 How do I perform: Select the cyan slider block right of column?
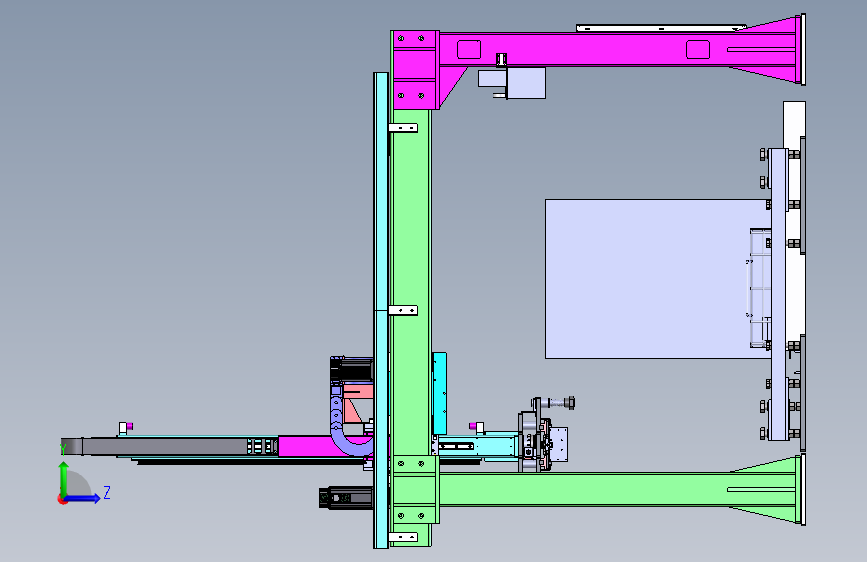coord(440,393)
